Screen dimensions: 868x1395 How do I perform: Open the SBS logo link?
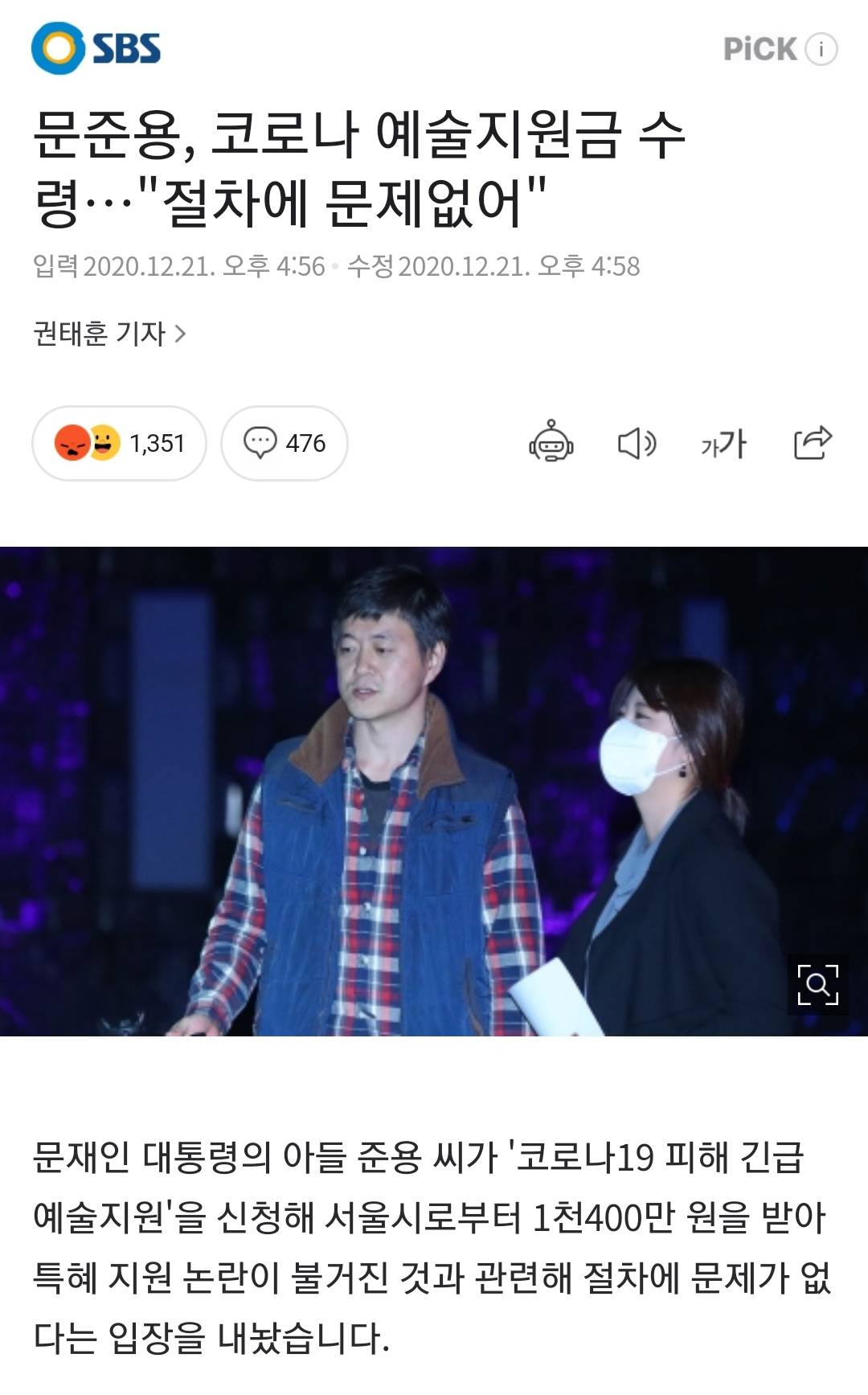(x=96, y=48)
